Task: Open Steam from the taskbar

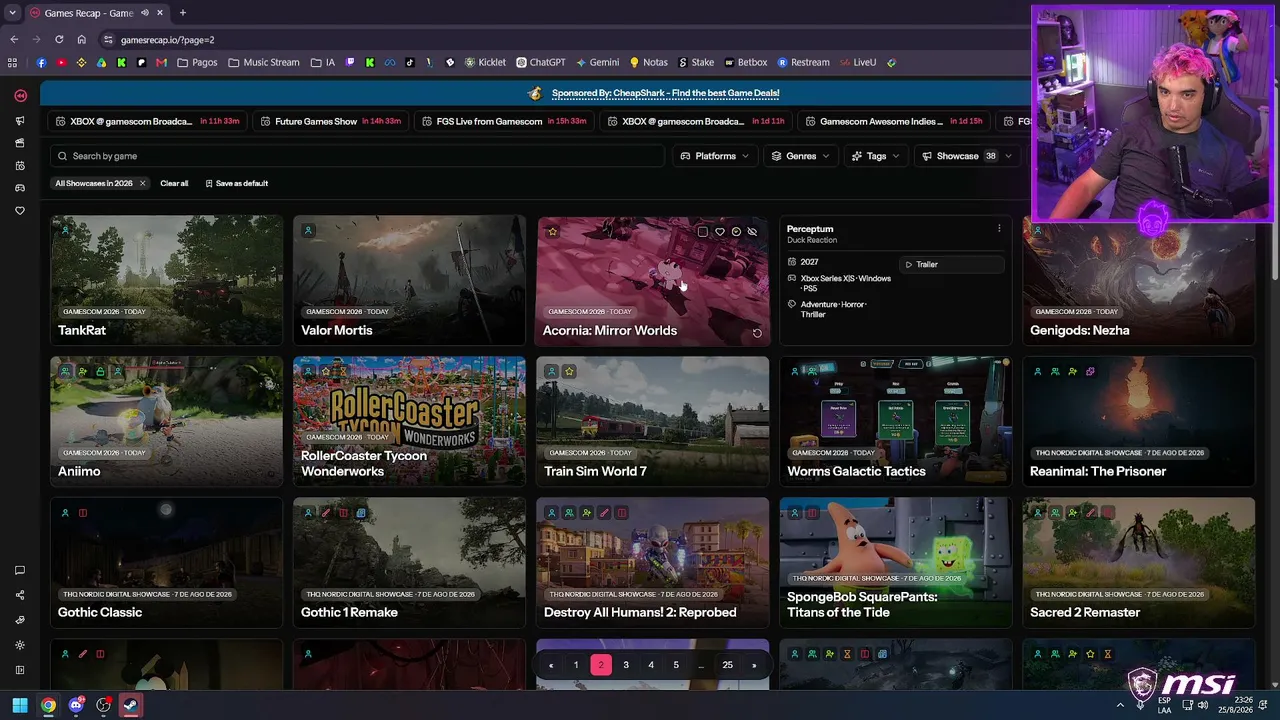Action: coord(130,706)
